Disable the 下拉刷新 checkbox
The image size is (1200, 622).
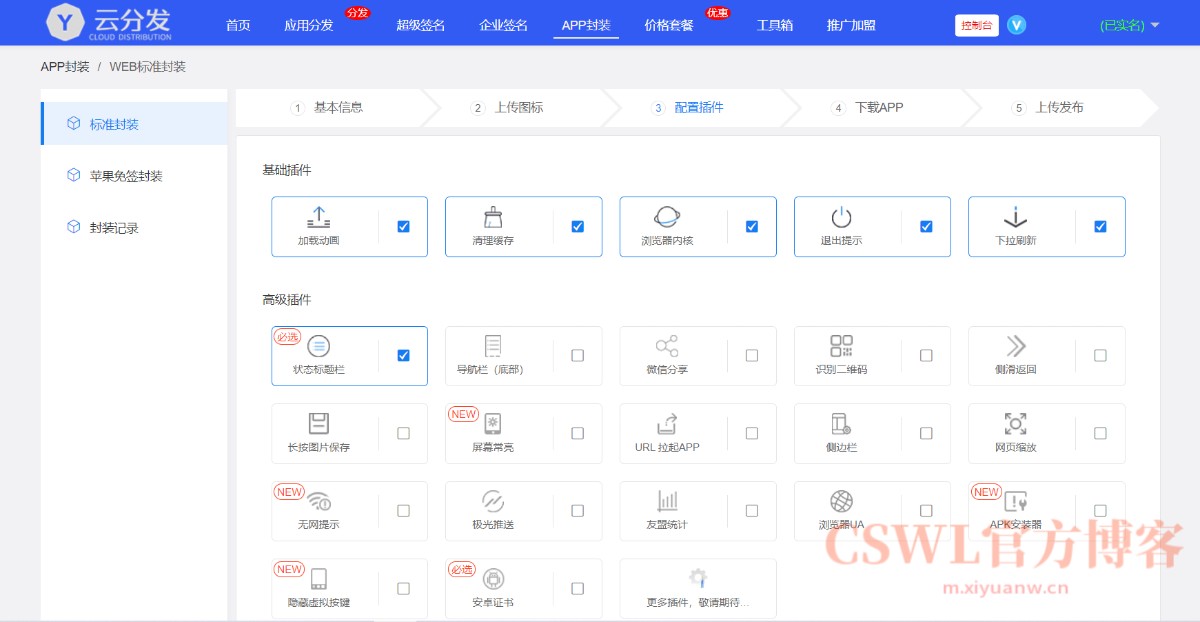coord(1100,227)
